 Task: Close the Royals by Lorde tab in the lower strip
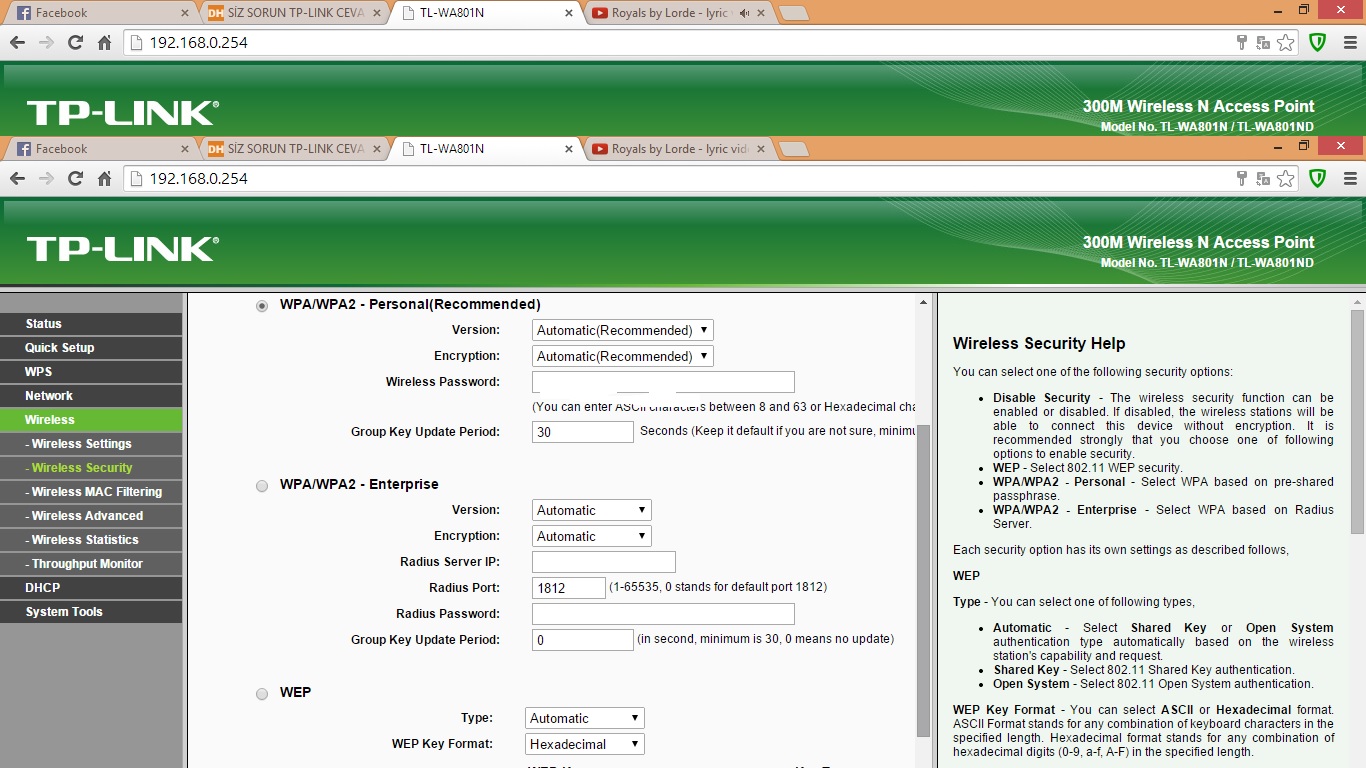click(x=761, y=149)
